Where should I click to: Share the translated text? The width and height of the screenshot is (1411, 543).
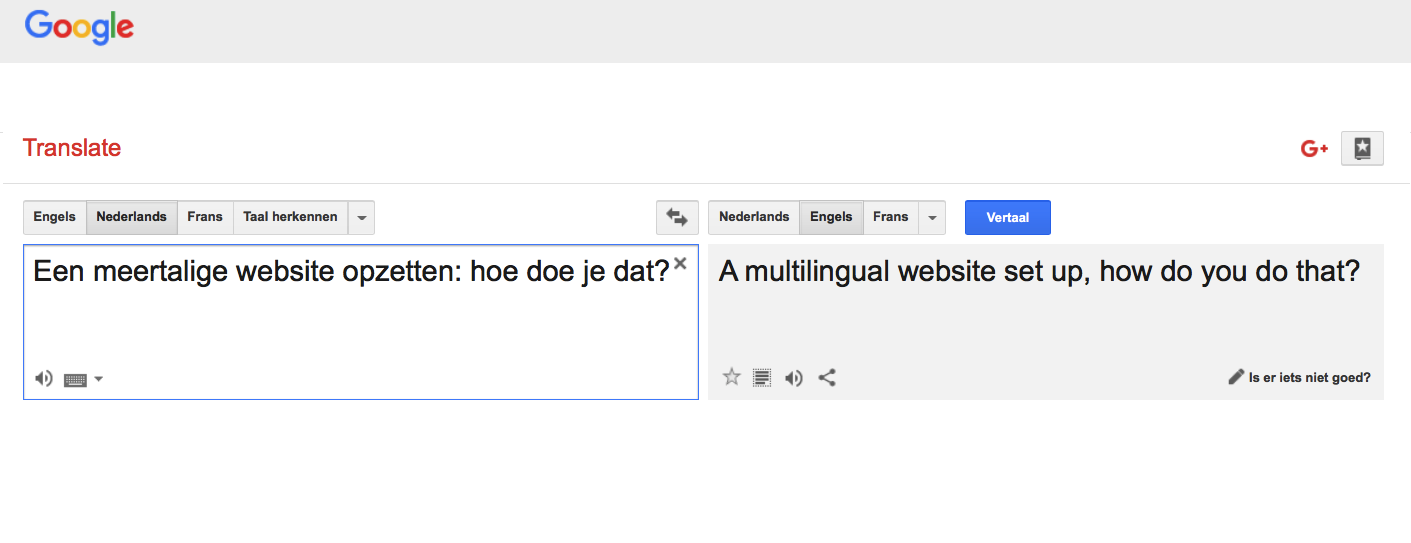(x=827, y=377)
